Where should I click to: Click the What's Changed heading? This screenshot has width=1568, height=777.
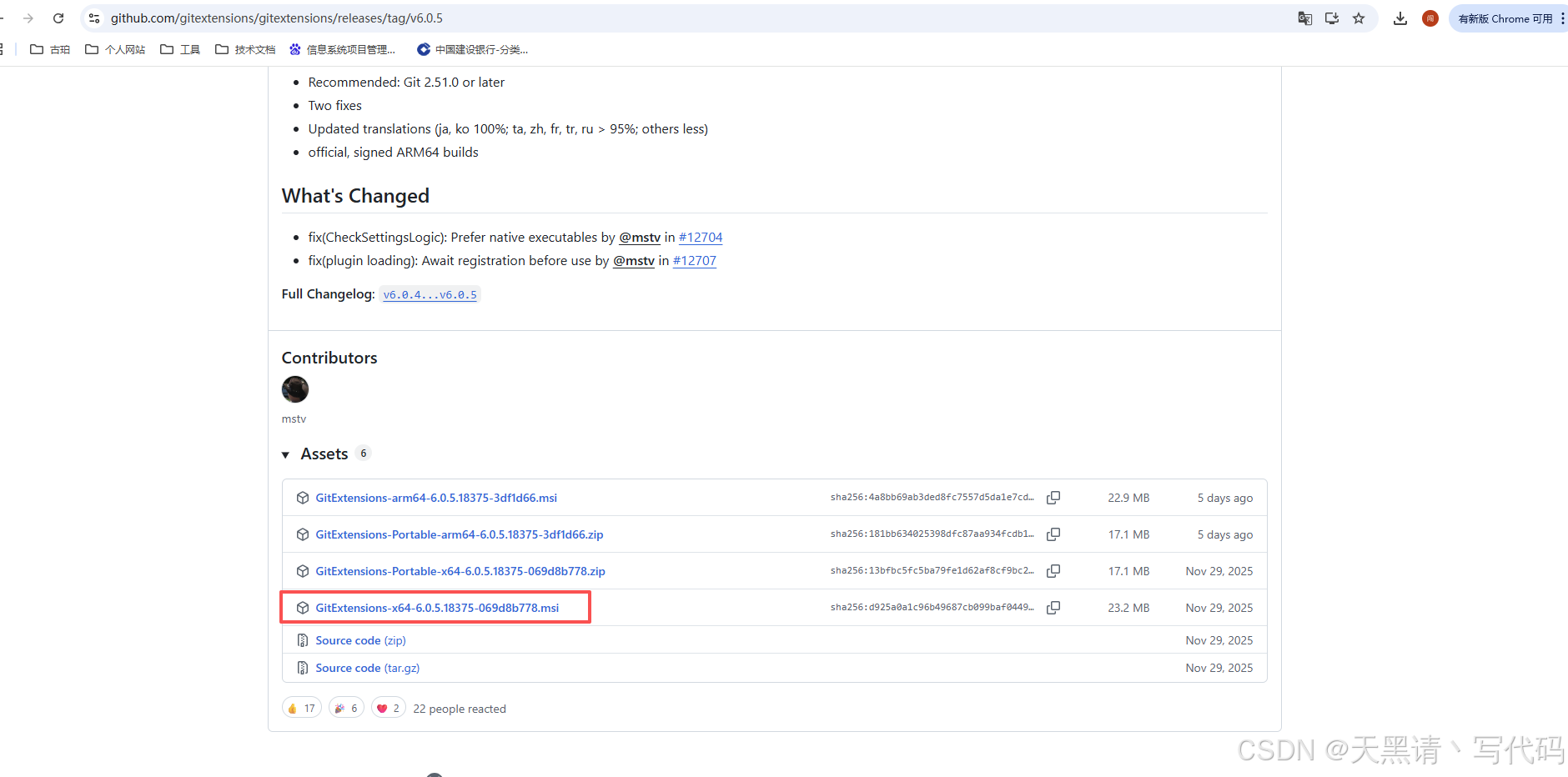(355, 196)
